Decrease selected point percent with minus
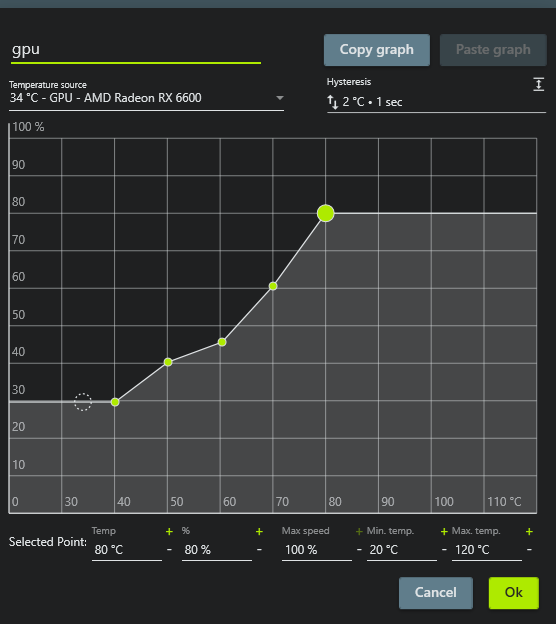 coord(259,550)
